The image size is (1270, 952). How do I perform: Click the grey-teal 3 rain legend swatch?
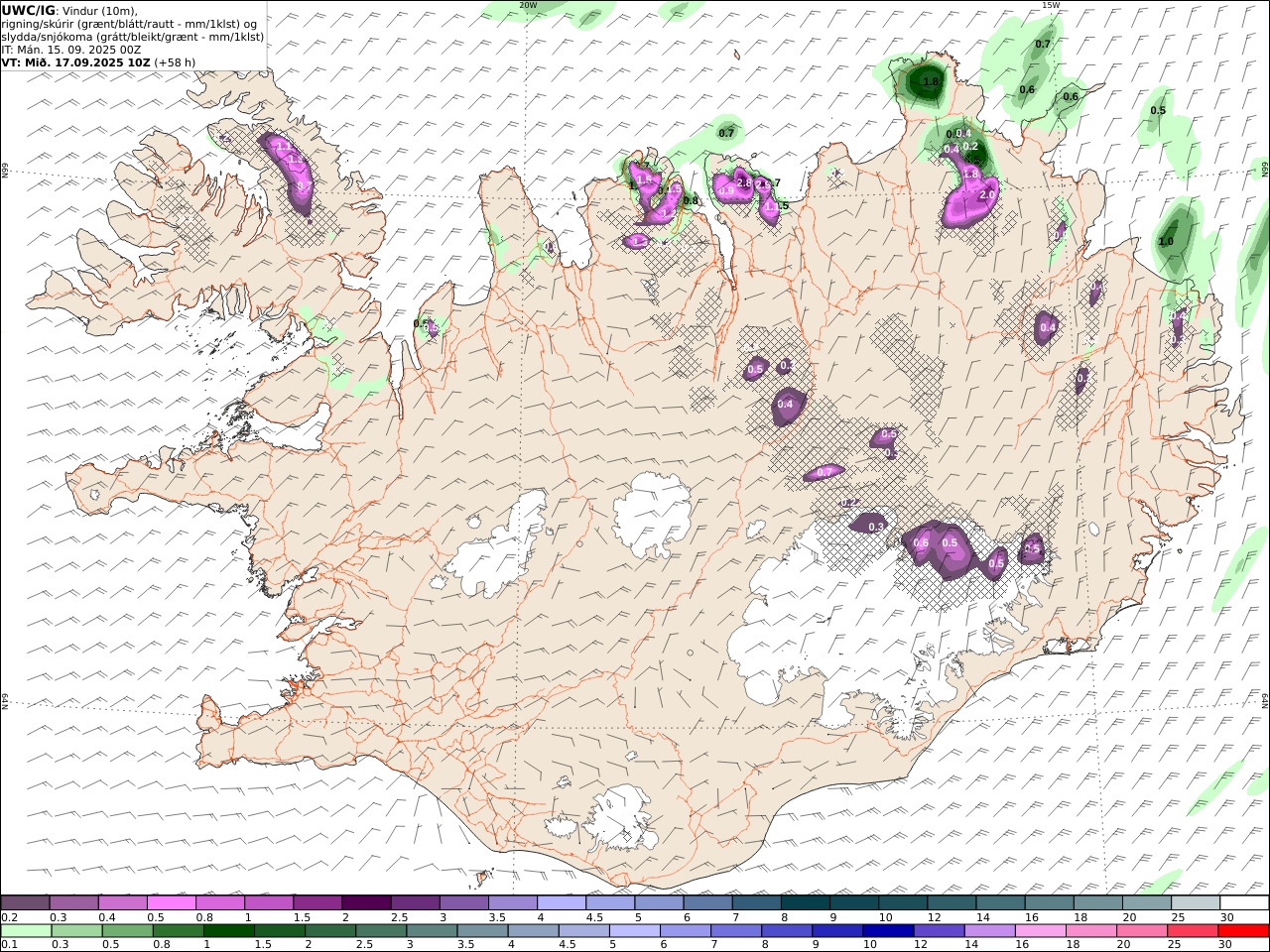[x=432, y=930]
